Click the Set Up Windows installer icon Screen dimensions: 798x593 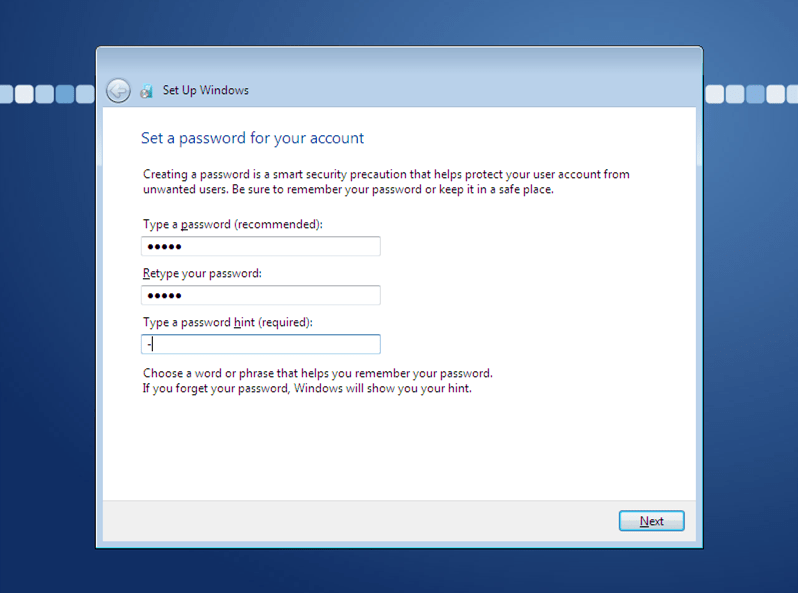(x=146, y=91)
